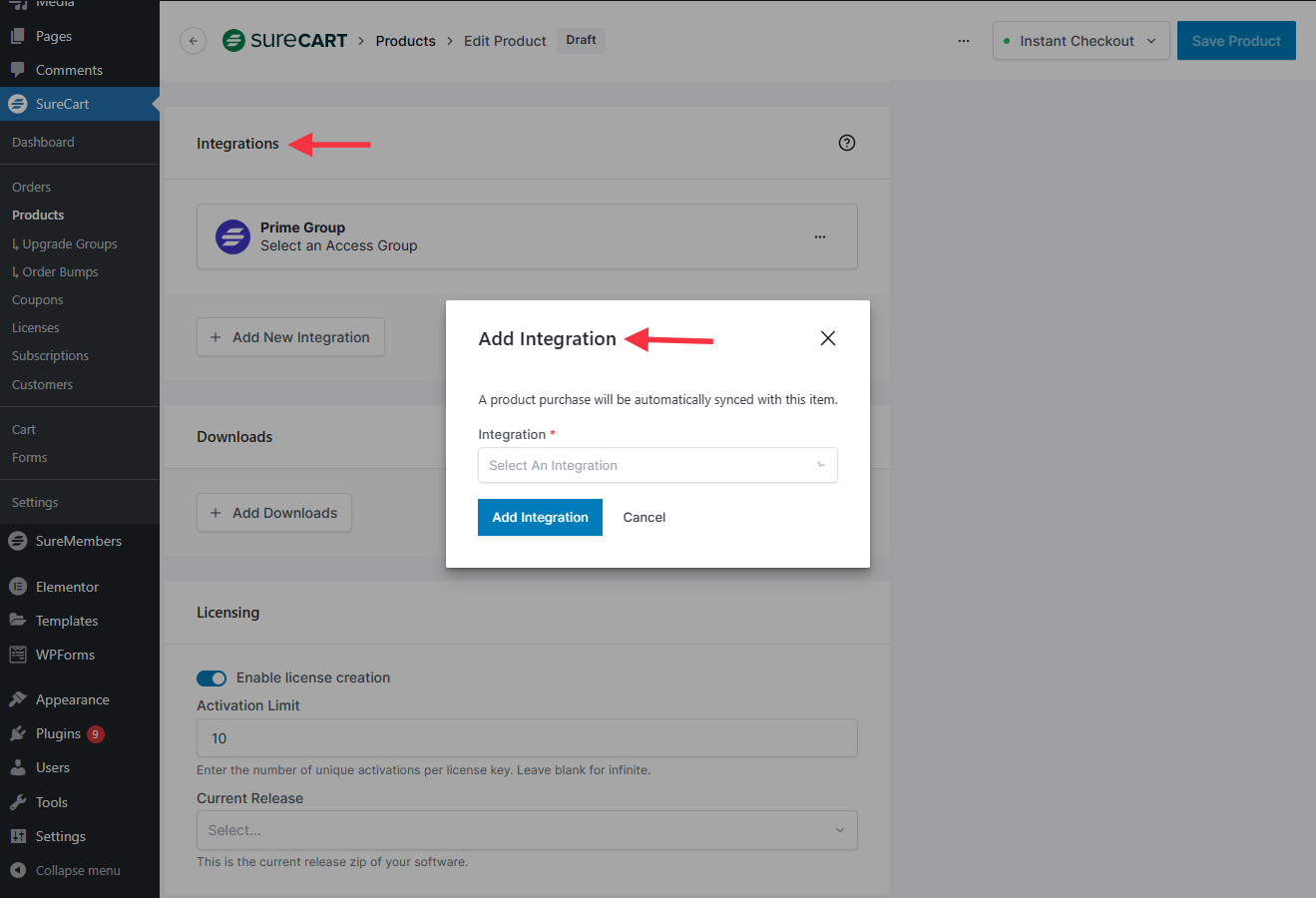Expand the Select An Integration dropdown
Screen dimensions: 1316x898
pos(657,465)
